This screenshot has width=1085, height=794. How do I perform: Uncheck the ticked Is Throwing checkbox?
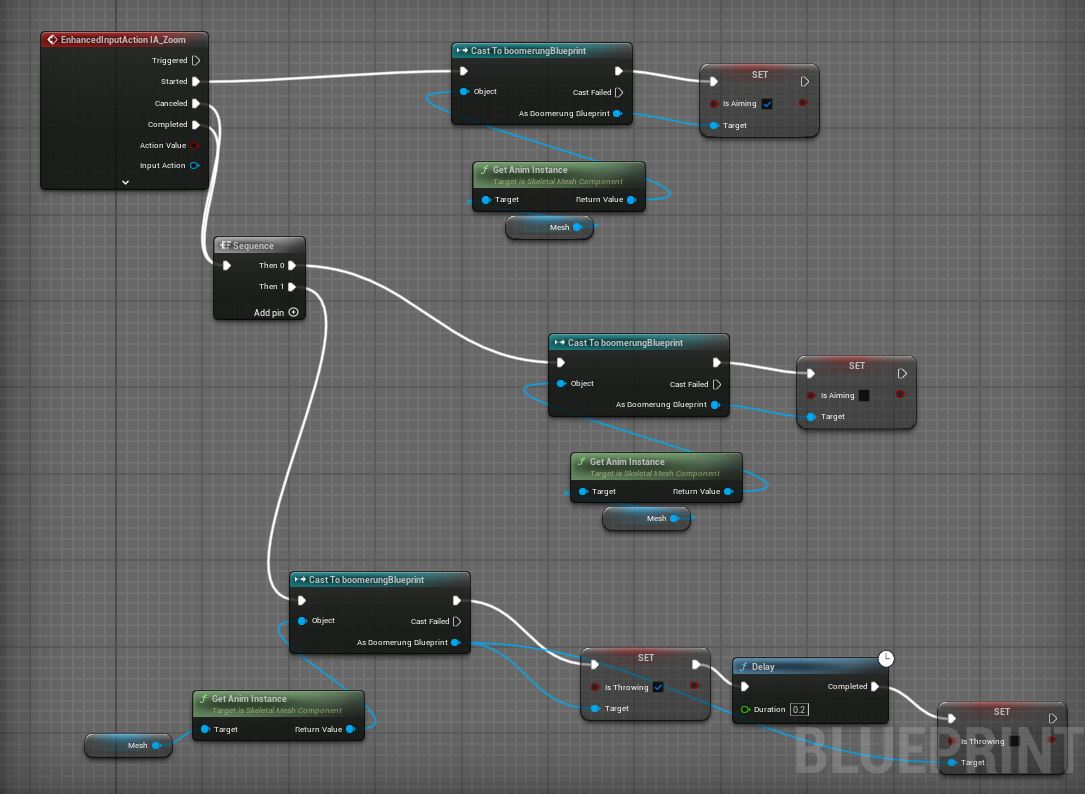tap(658, 688)
